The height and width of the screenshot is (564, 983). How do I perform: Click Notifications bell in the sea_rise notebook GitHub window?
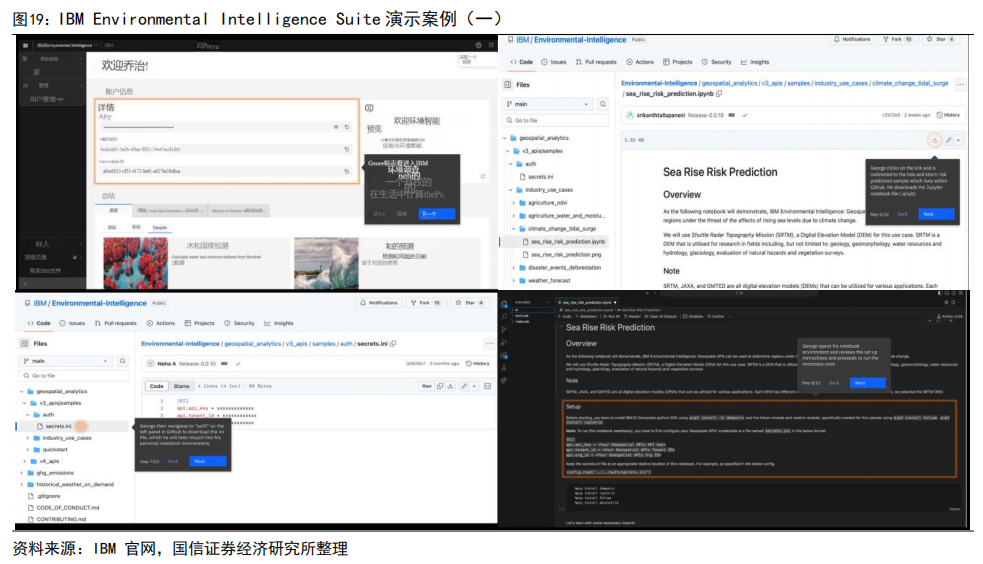click(x=852, y=39)
